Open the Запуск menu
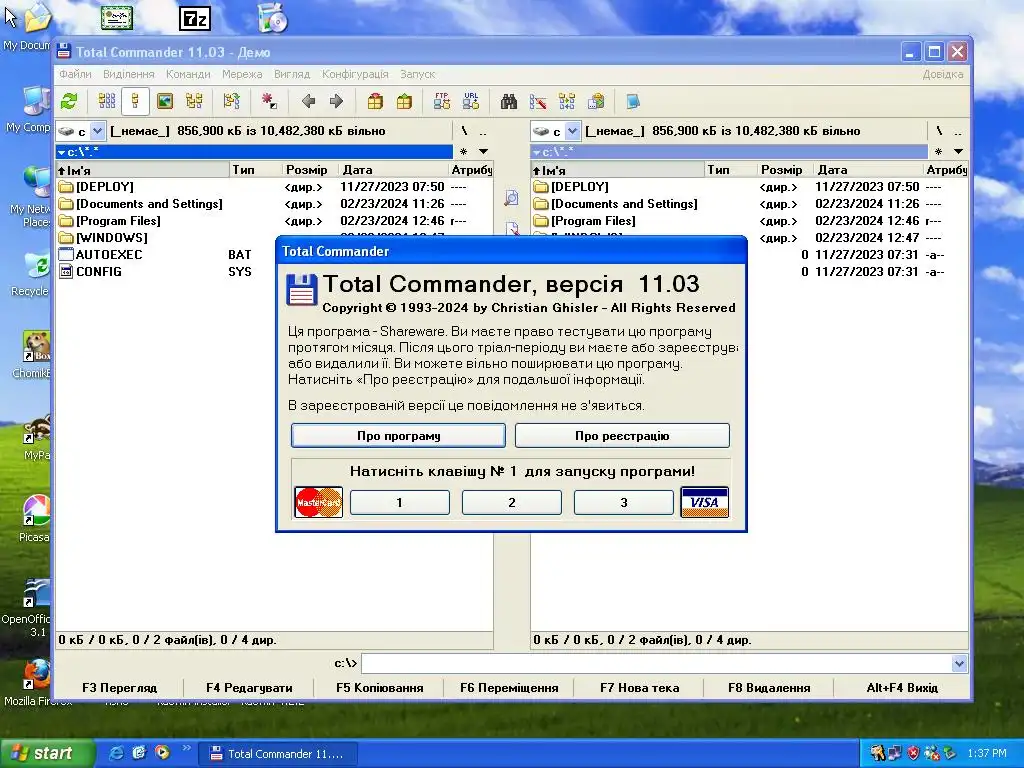 417,74
